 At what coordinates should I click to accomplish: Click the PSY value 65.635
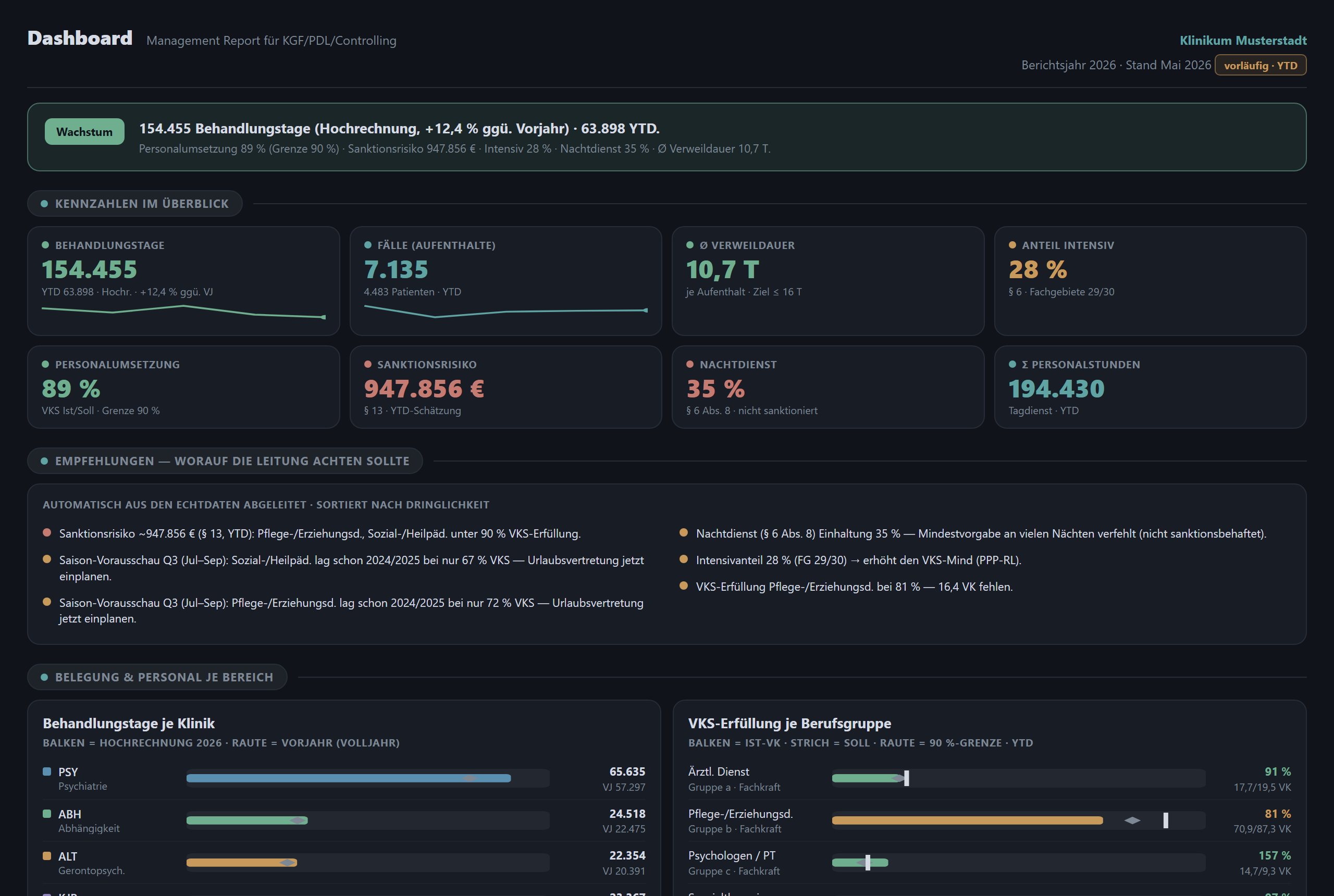627,771
